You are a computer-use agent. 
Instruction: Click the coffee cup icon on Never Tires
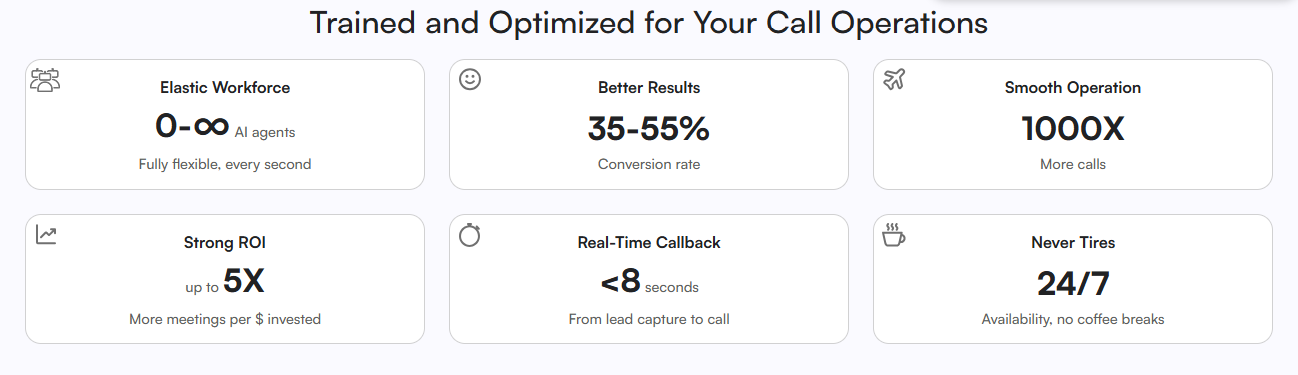click(894, 235)
